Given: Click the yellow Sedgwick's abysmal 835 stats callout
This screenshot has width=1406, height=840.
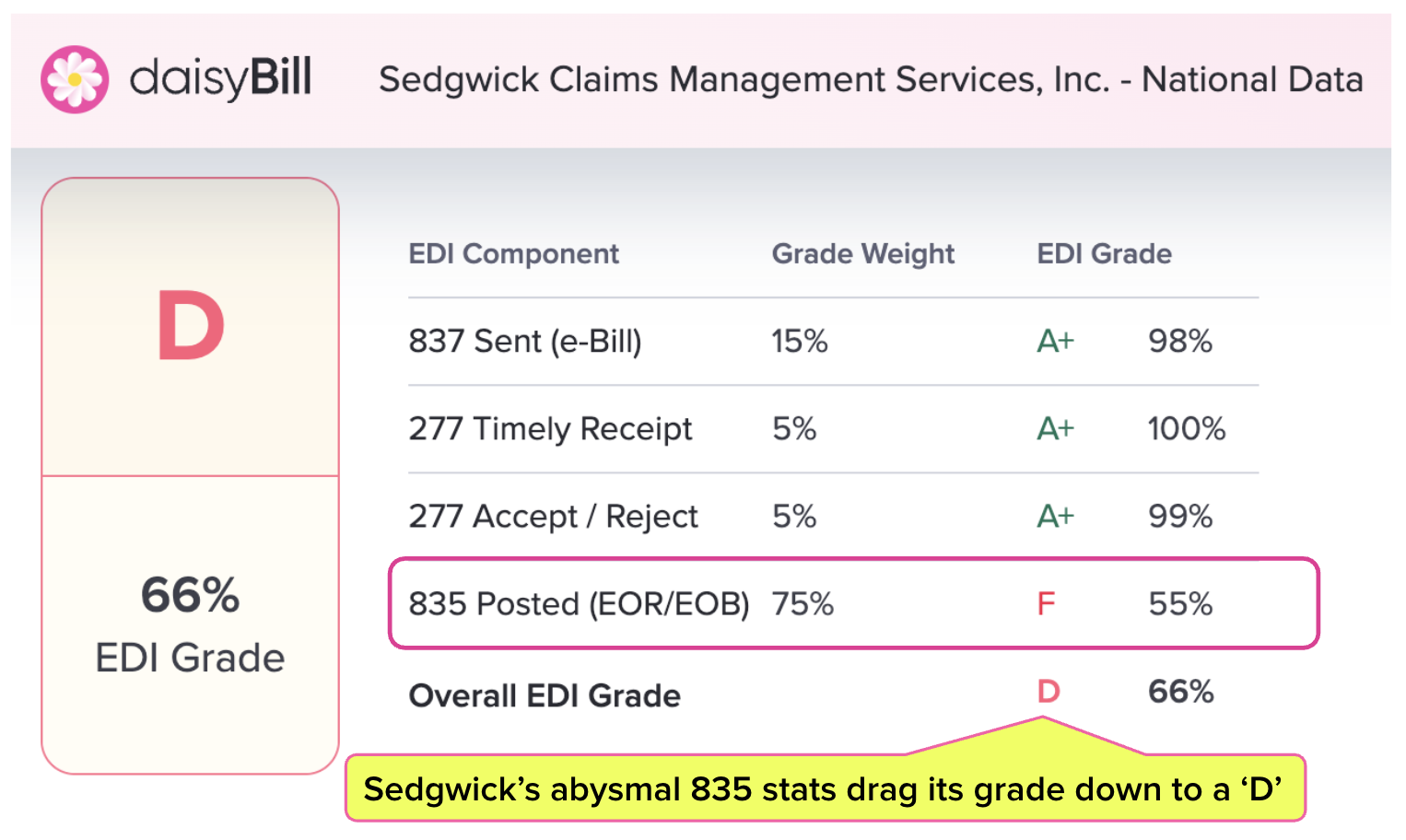Looking at the screenshot, I should click(x=824, y=789).
